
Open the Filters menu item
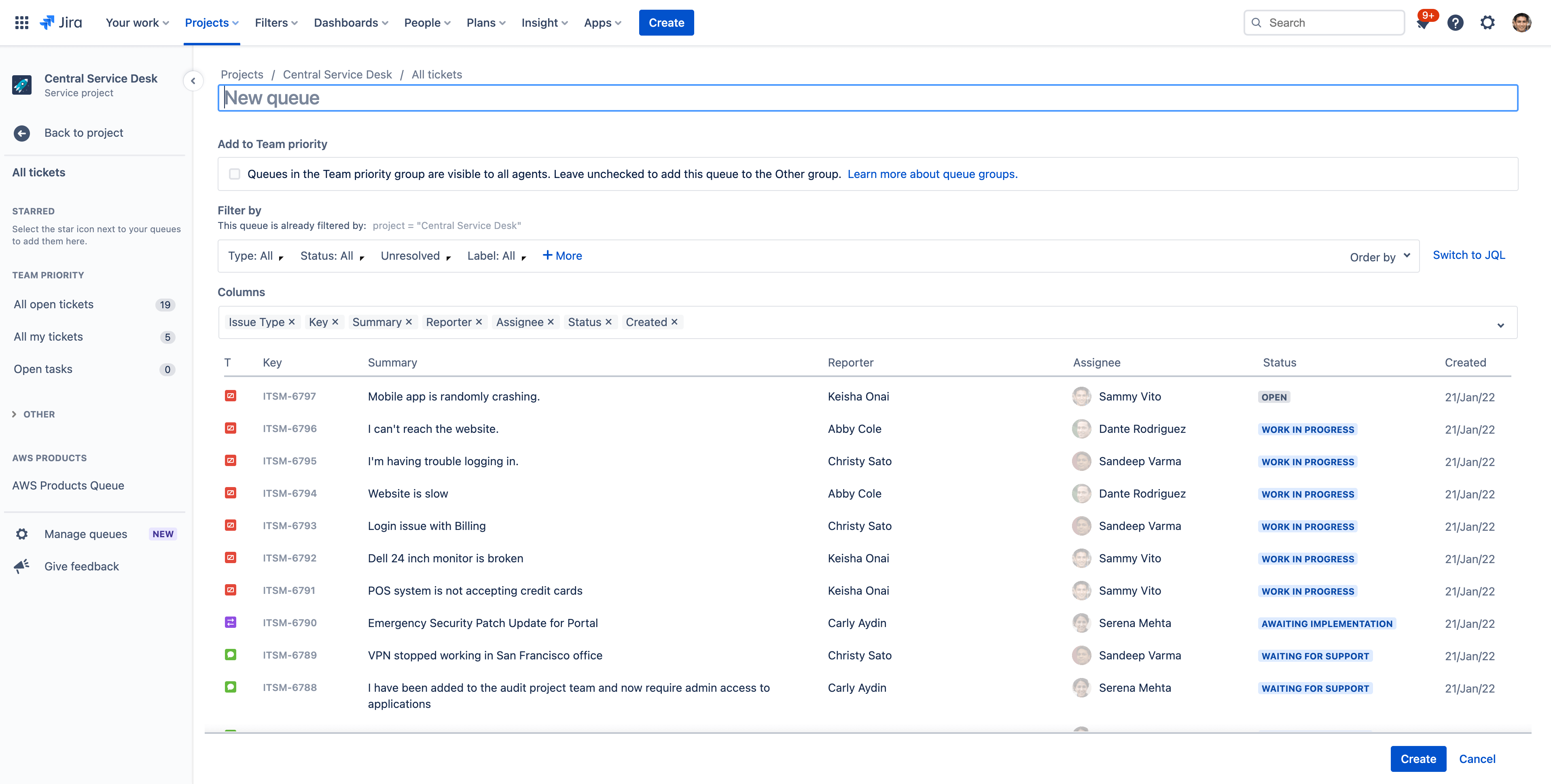[x=275, y=22]
